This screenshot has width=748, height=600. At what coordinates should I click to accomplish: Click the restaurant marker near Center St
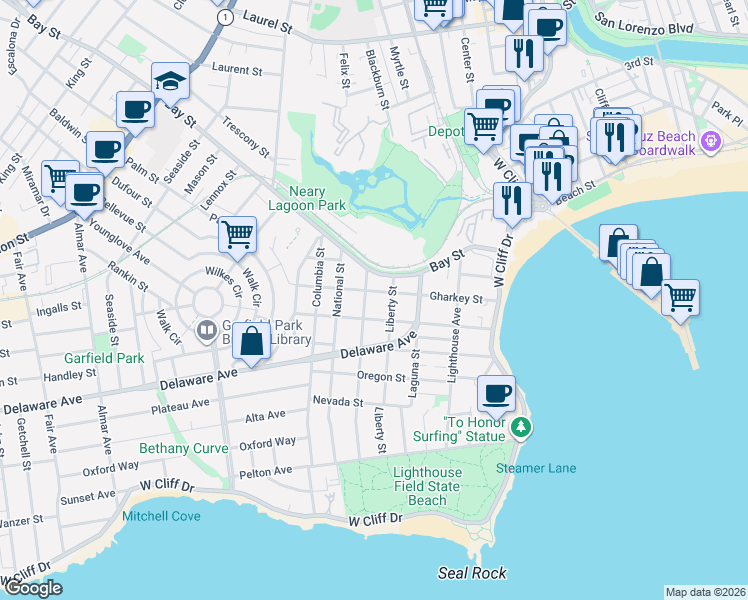524,54
